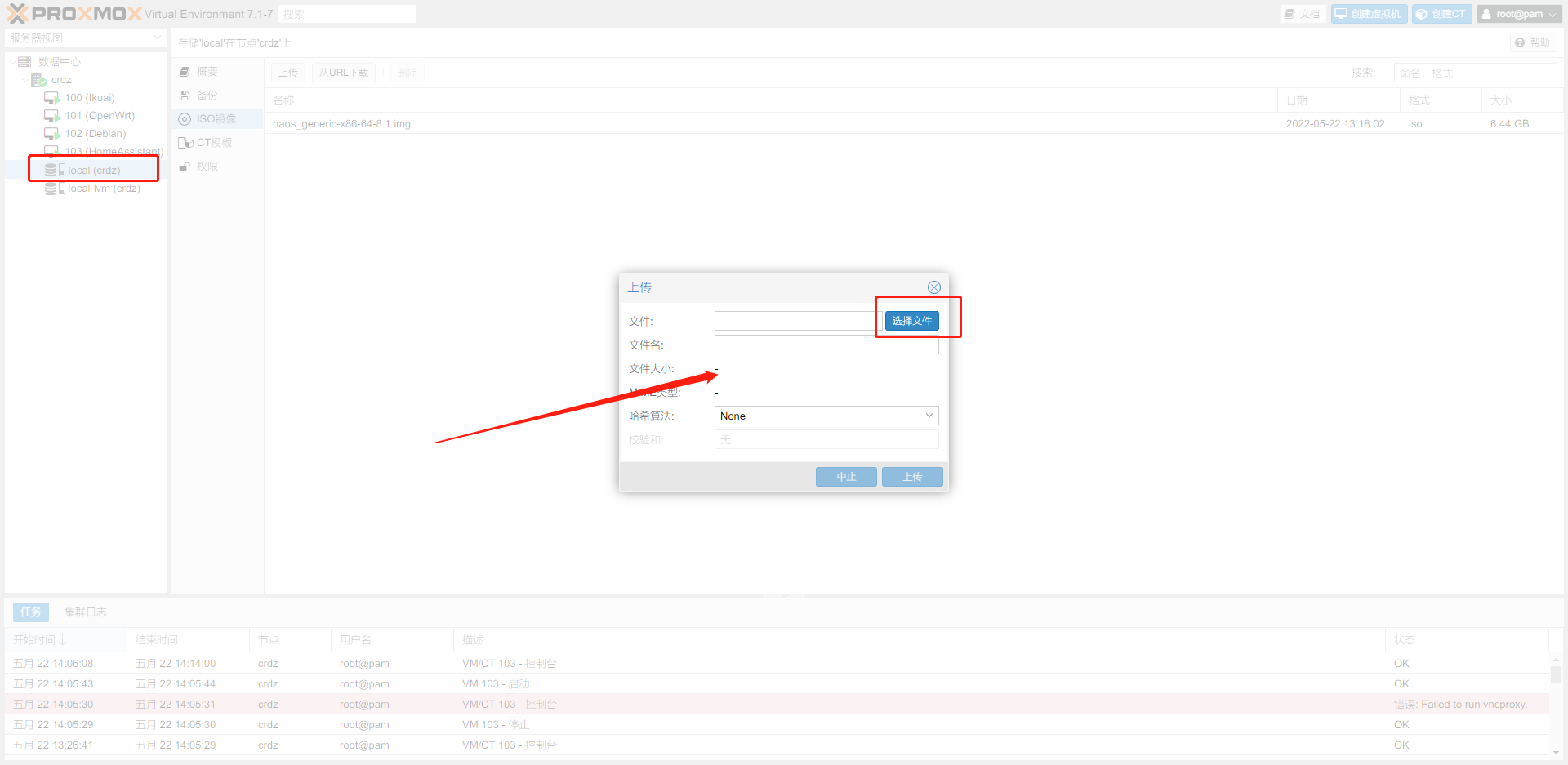Click the Proxmox logo icon
The height and width of the screenshot is (765, 1568).
pos(17,14)
